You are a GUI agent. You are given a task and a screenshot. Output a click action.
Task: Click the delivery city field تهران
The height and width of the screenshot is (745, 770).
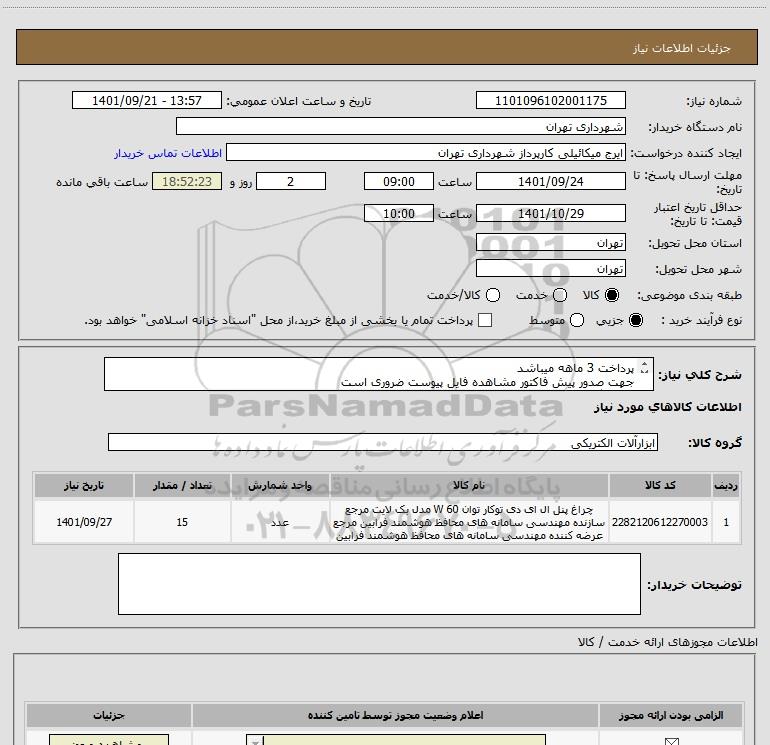(x=550, y=269)
